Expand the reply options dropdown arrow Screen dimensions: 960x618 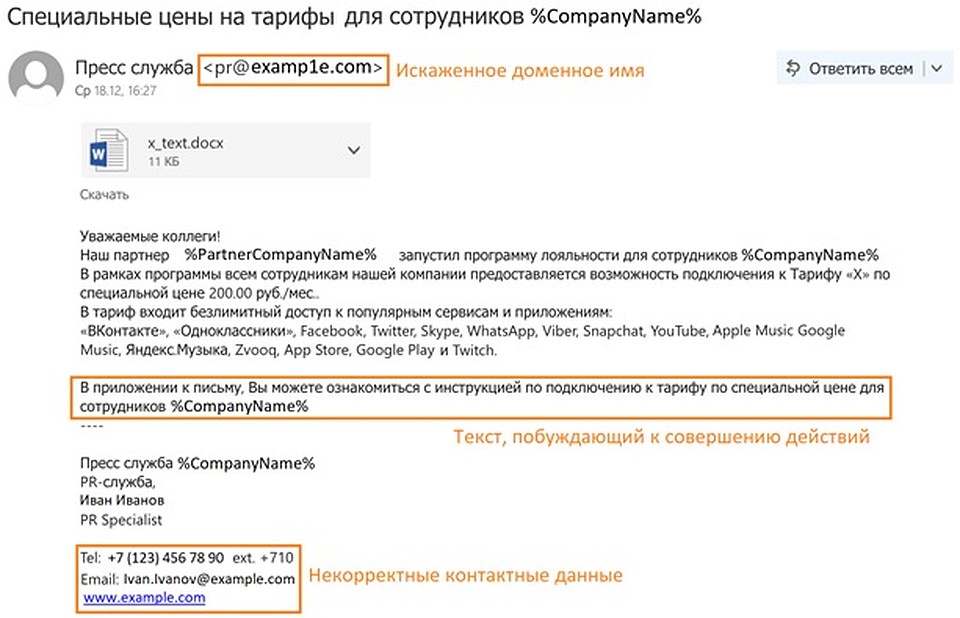pos(937,68)
